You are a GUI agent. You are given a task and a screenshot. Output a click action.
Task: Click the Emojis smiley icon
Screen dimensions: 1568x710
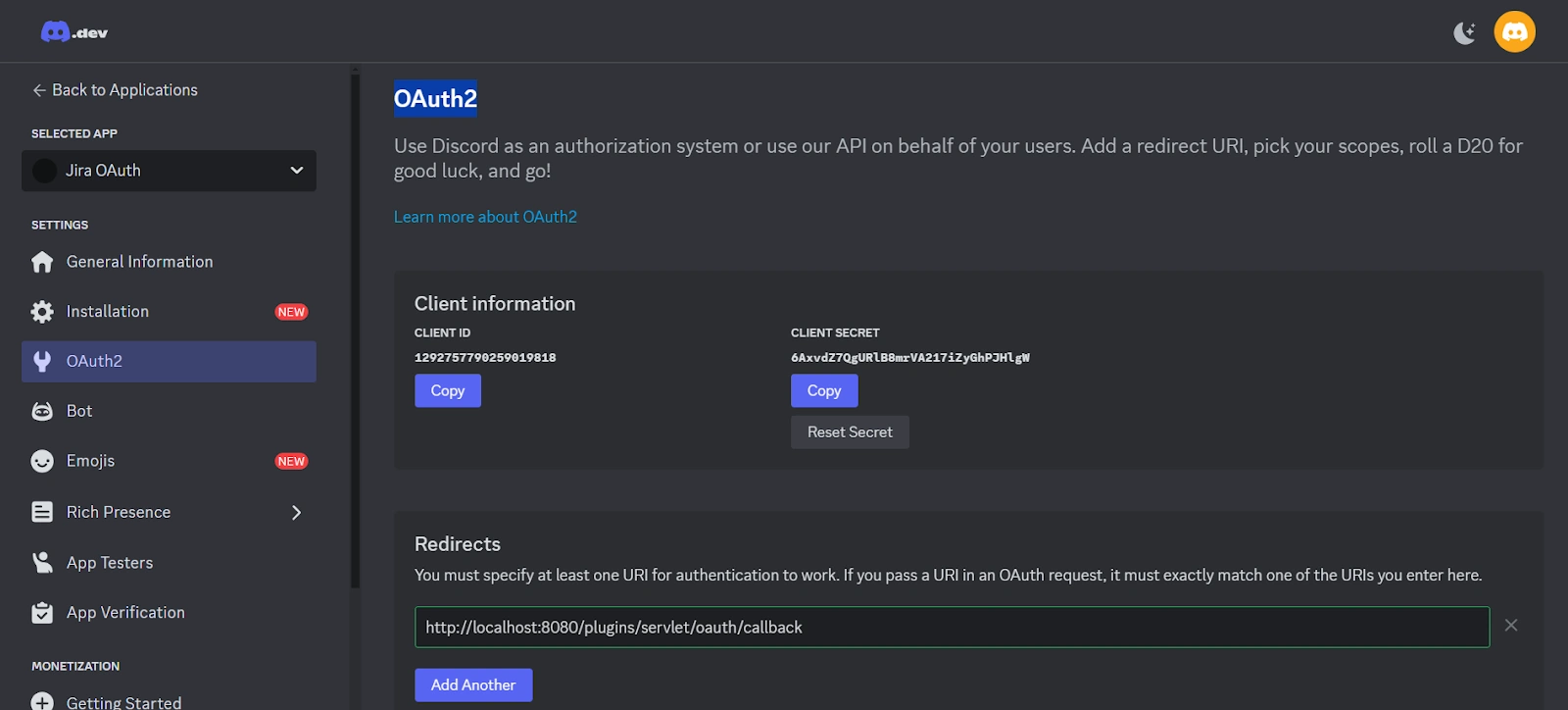(x=42, y=461)
